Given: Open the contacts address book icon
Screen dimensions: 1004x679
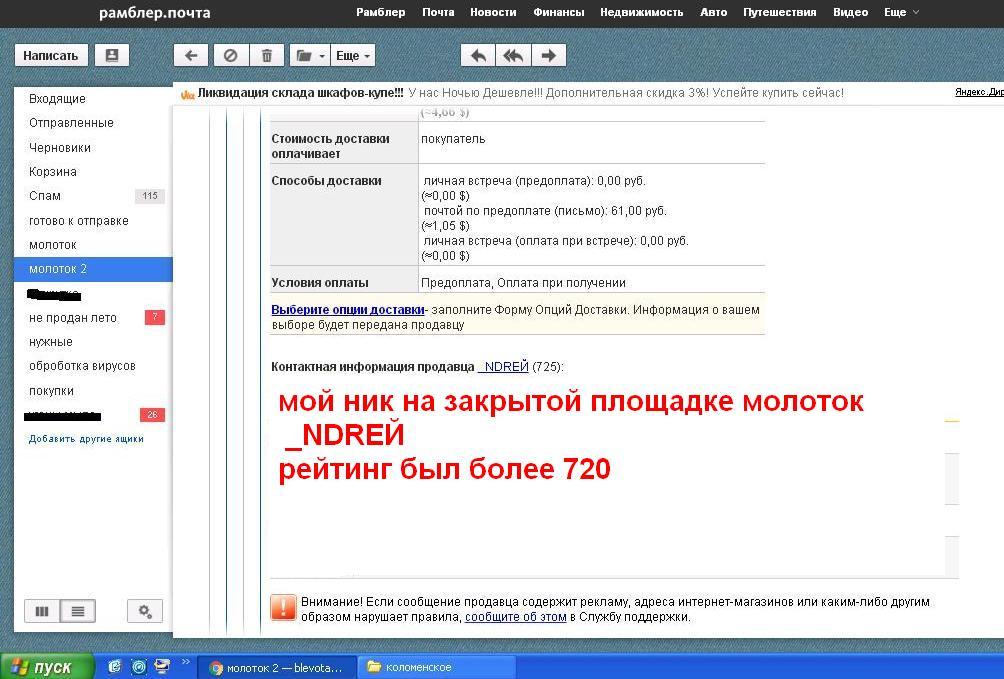Looking at the screenshot, I should (111, 55).
